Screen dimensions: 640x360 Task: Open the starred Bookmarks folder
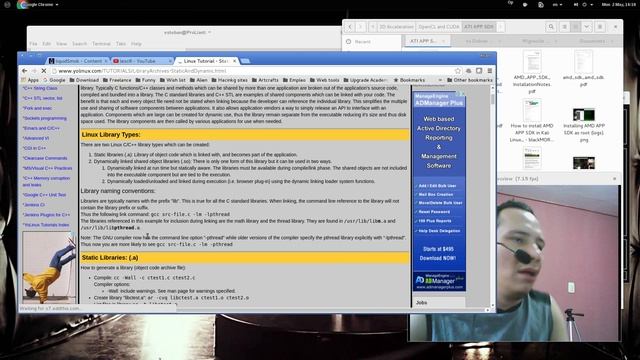[x=409, y=80]
